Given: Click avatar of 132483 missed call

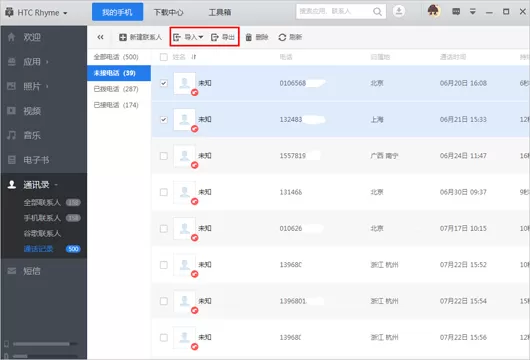Looking at the screenshot, I should click(x=185, y=120).
